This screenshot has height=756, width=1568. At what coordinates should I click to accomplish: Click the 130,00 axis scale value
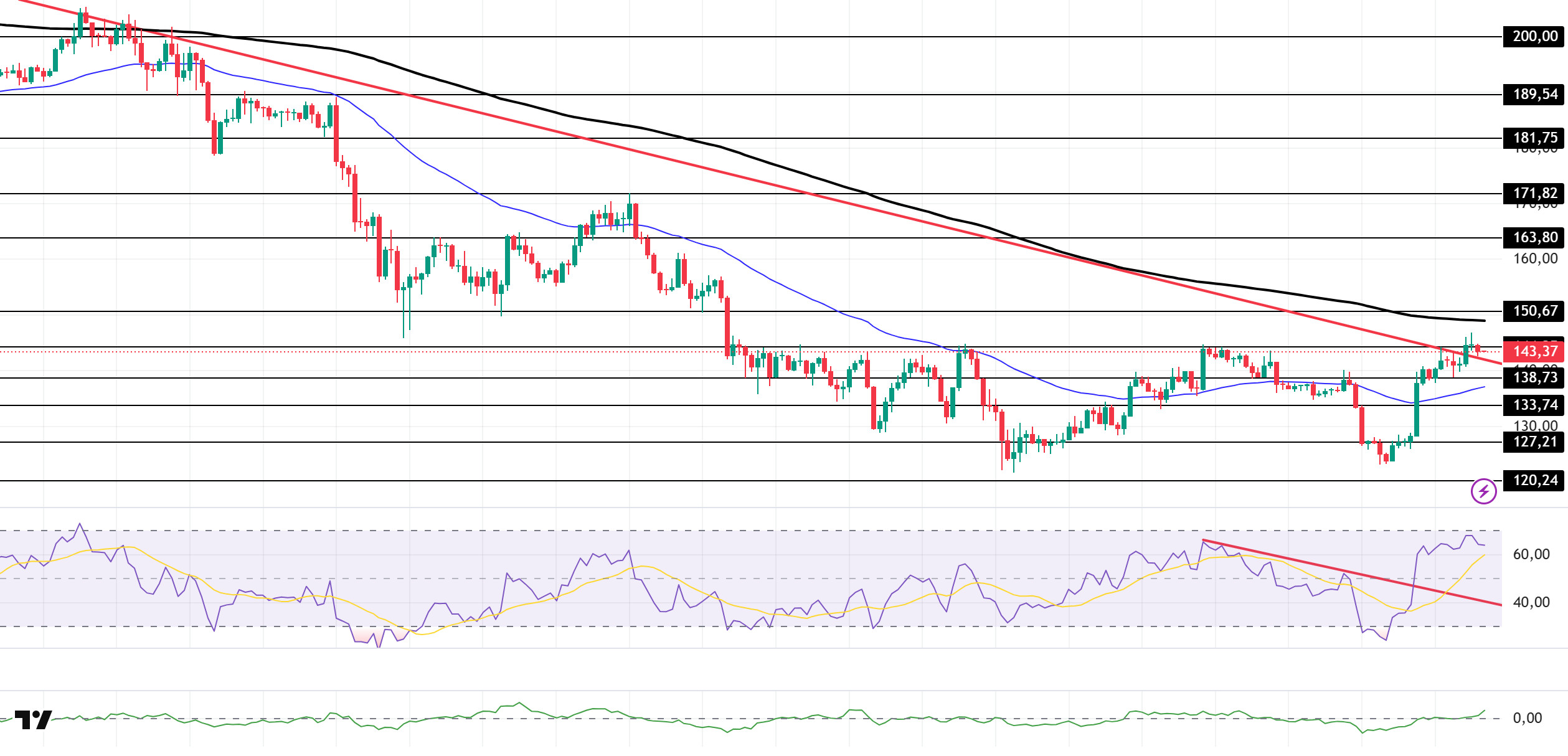coord(1534,425)
